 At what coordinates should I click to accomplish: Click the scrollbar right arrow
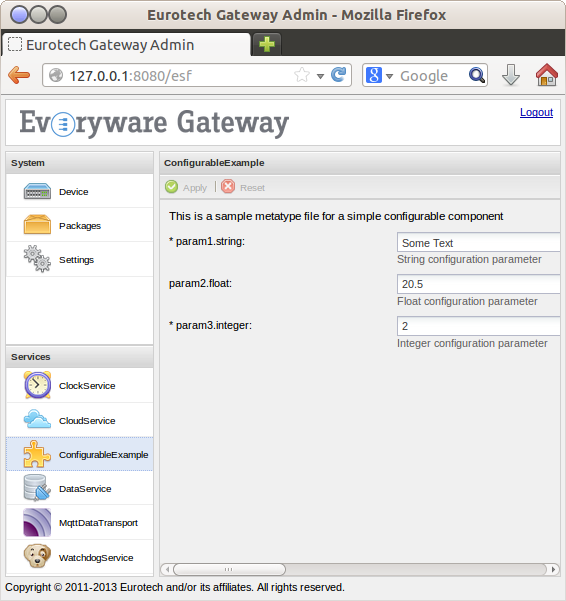[x=553, y=569]
